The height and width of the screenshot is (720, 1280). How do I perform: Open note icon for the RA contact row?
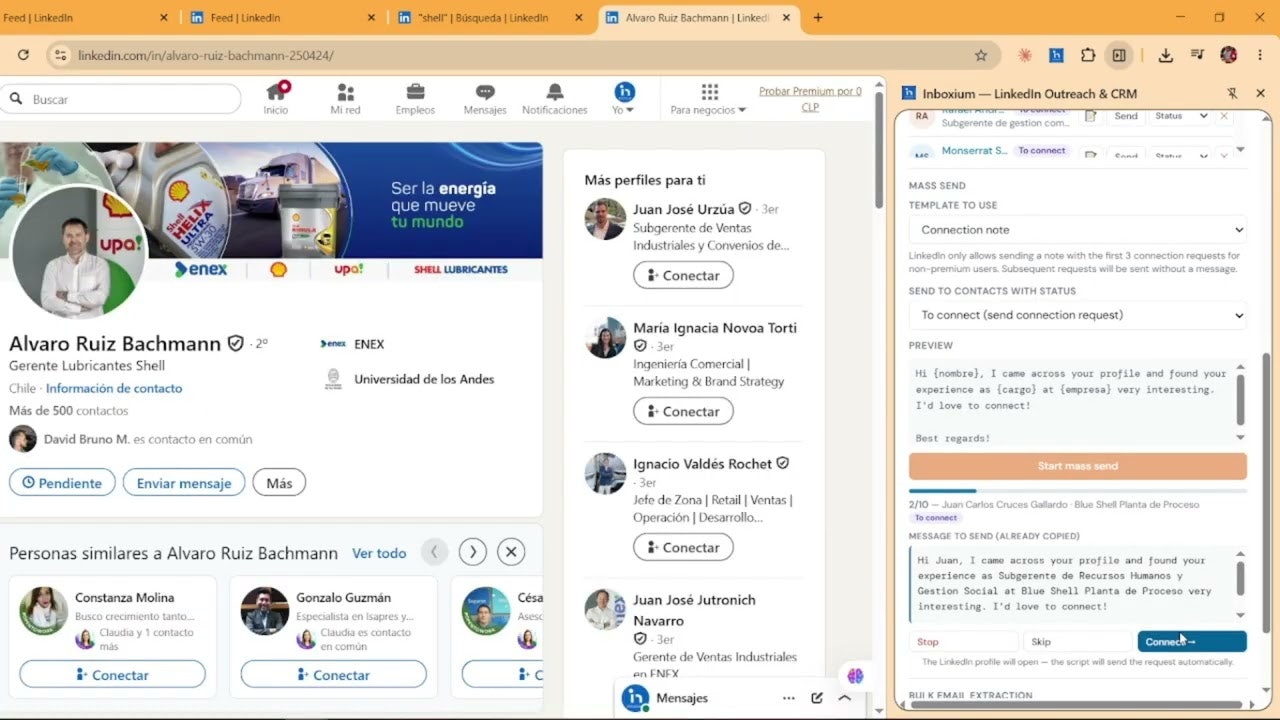(1091, 116)
